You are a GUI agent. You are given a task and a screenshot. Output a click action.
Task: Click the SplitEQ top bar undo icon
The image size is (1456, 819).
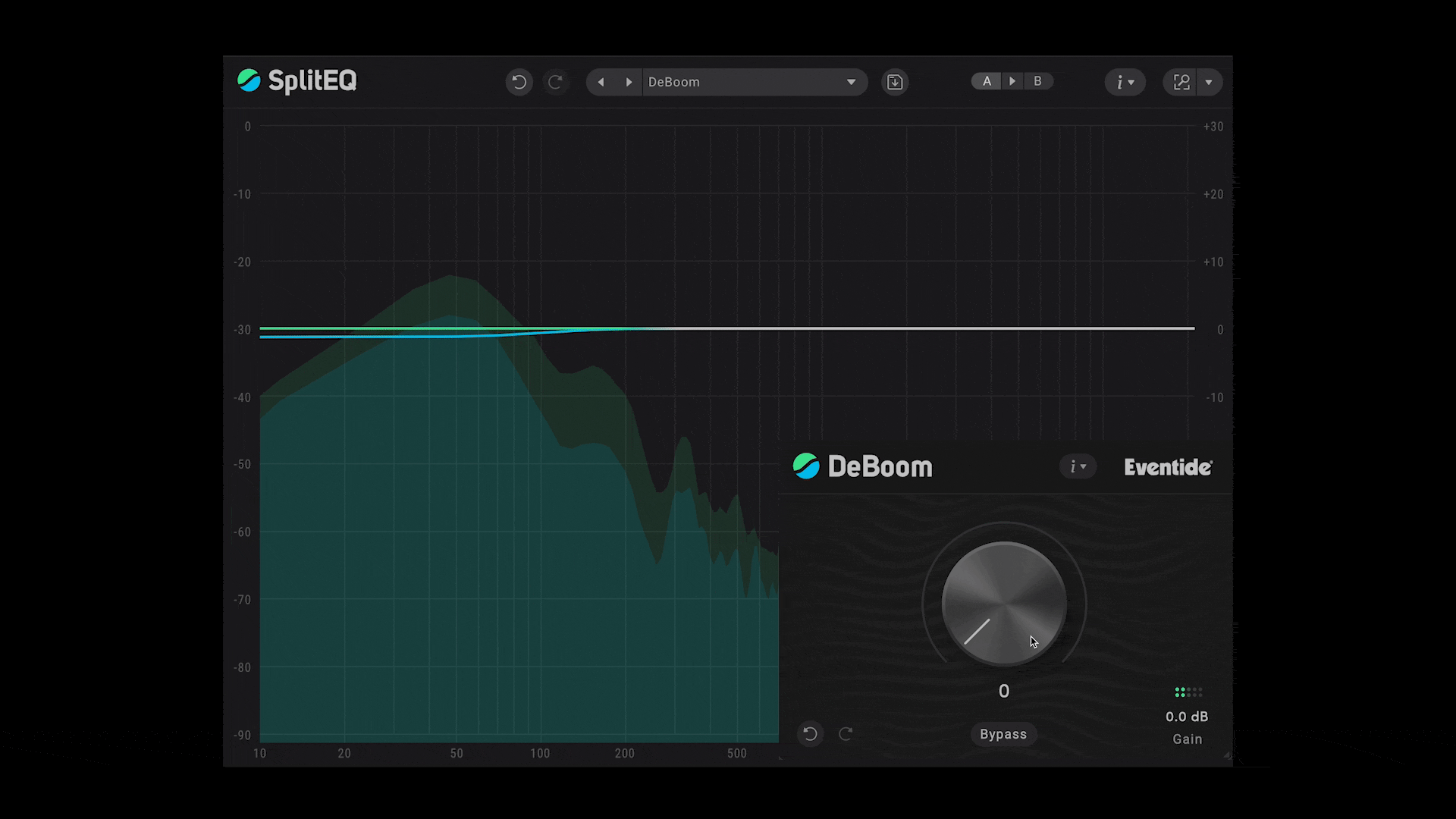519,82
